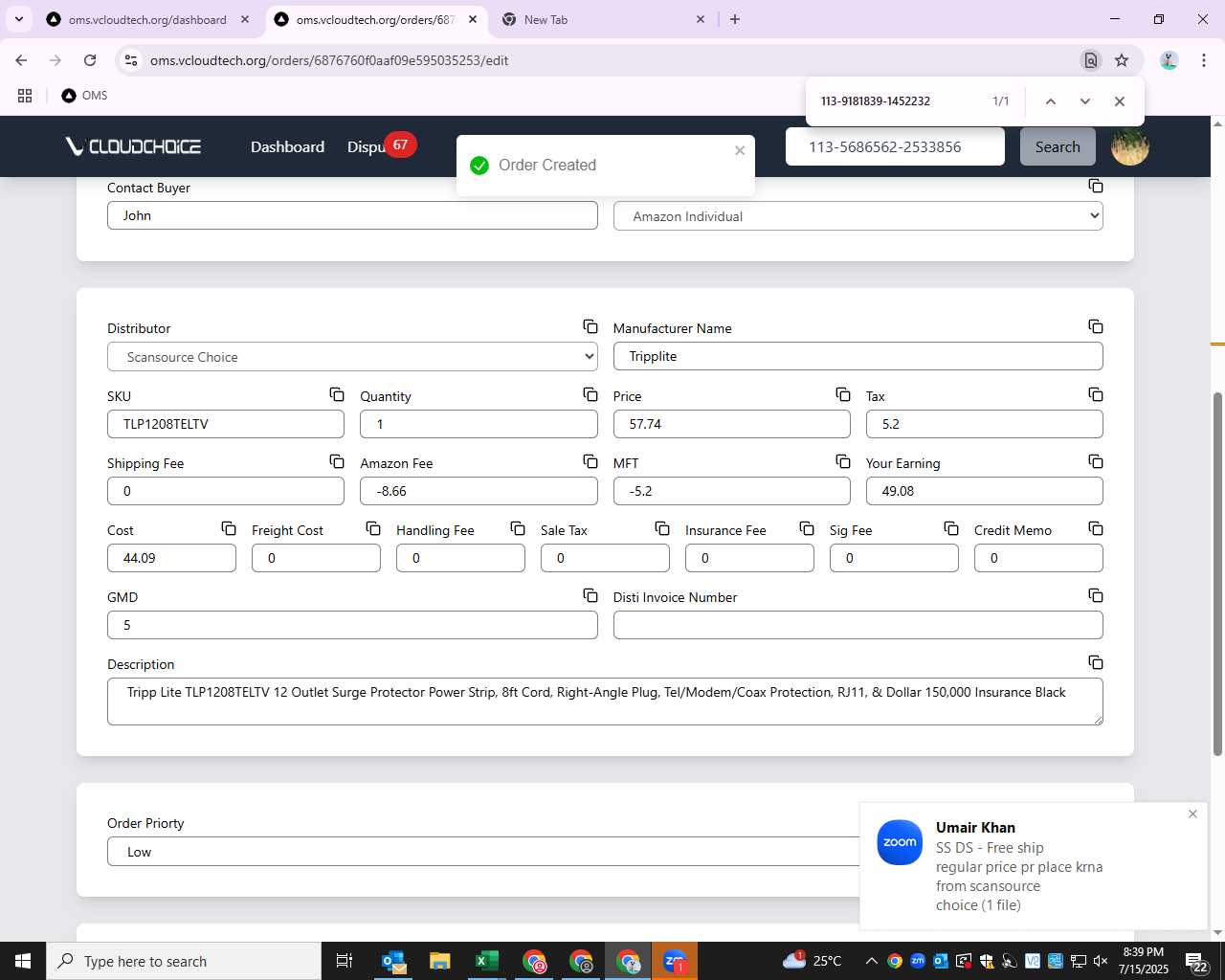Copy the Your Earning value
The width and height of the screenshot is (1225, 980).
(1096, 461)
